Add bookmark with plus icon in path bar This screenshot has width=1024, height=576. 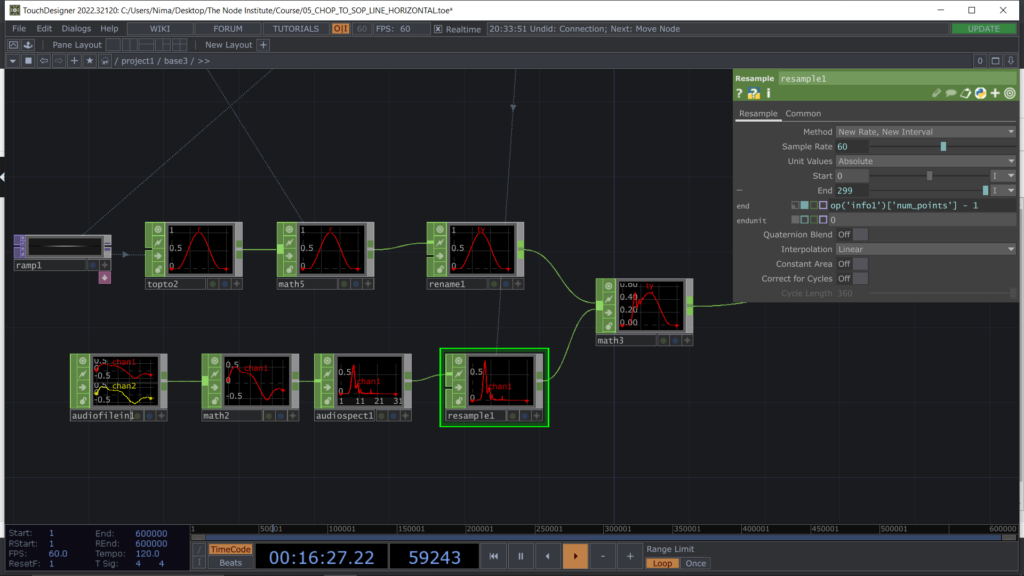pos(74,61)
